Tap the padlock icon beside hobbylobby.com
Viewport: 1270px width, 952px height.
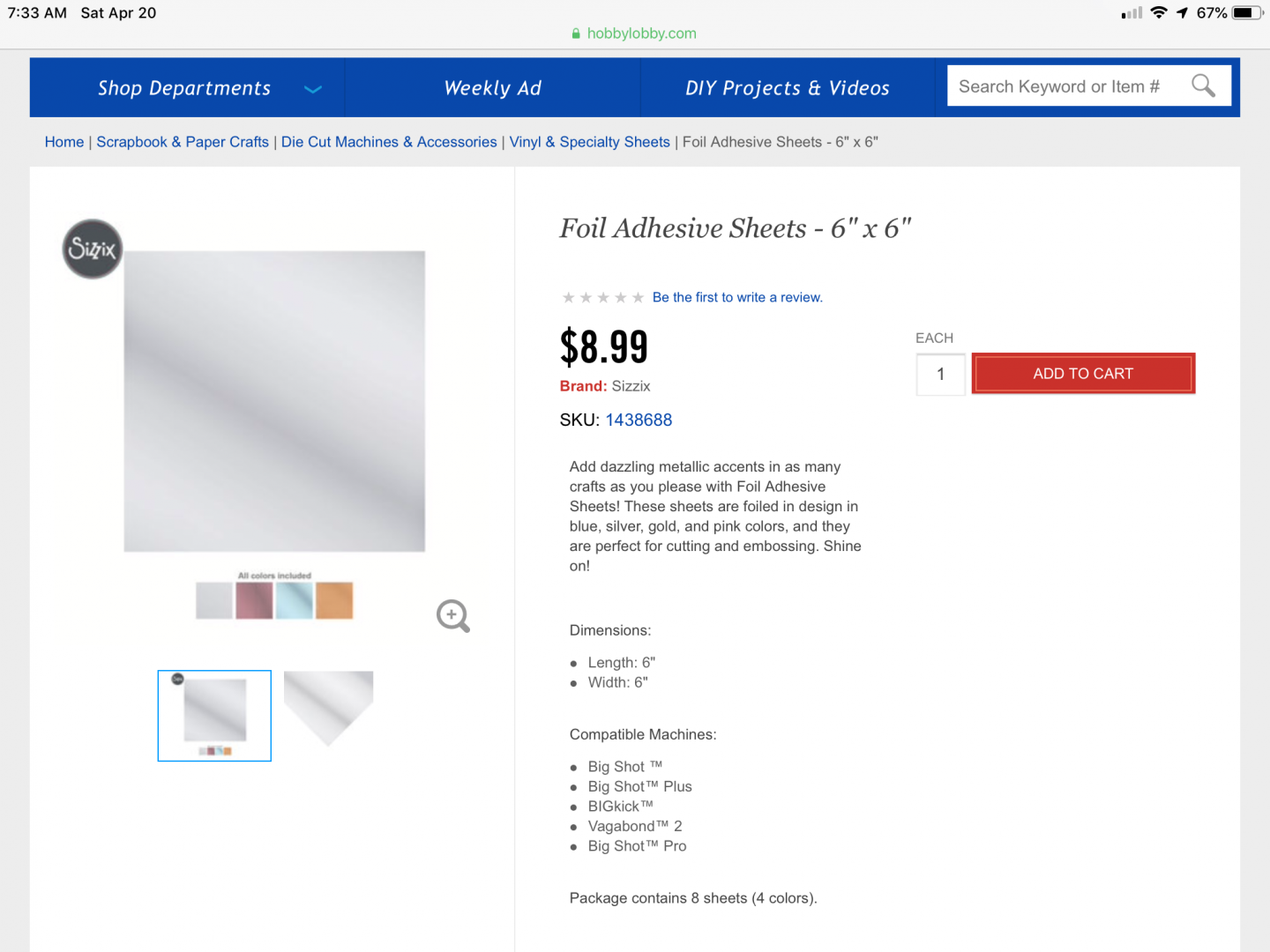coord(576,33)
